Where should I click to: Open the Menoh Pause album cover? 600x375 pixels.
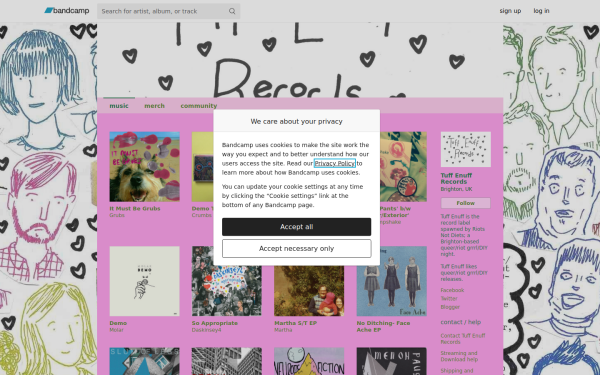pyautogui.click(x=391, y=361)
